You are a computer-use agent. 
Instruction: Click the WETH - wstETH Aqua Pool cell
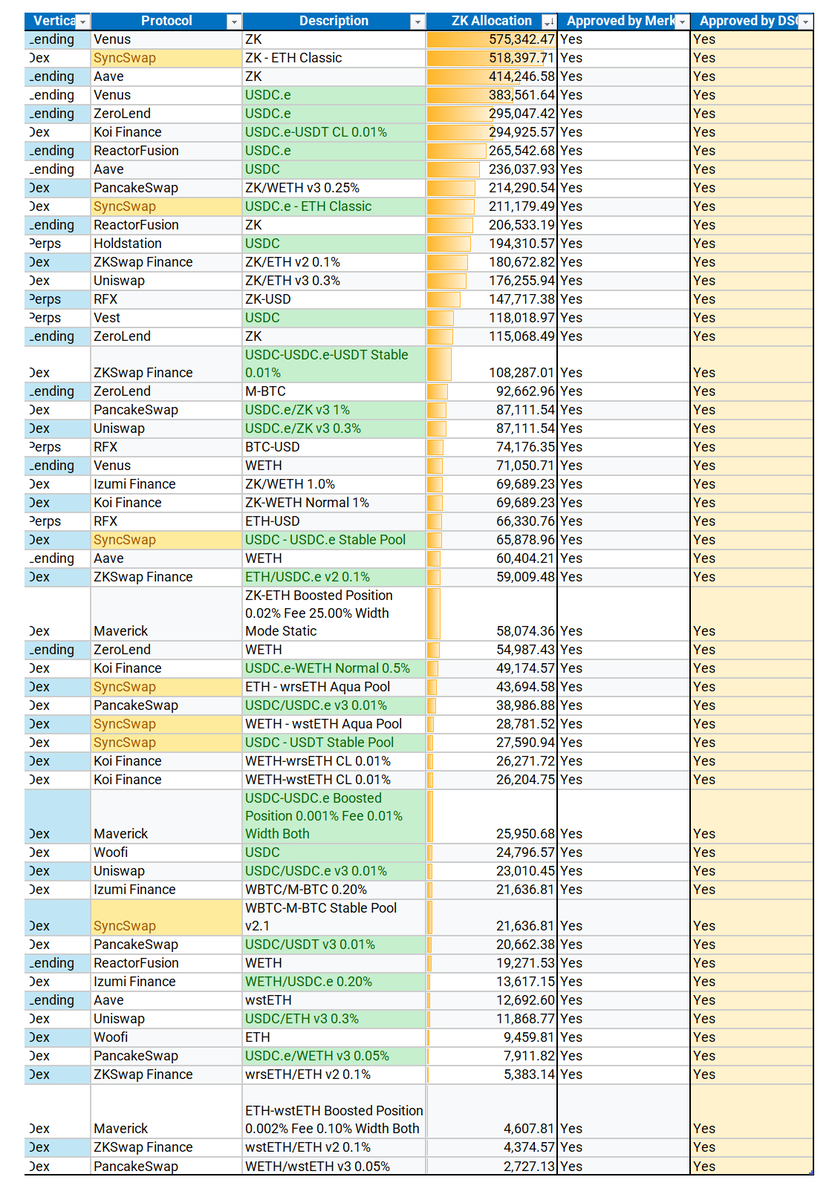click(334, 724)
